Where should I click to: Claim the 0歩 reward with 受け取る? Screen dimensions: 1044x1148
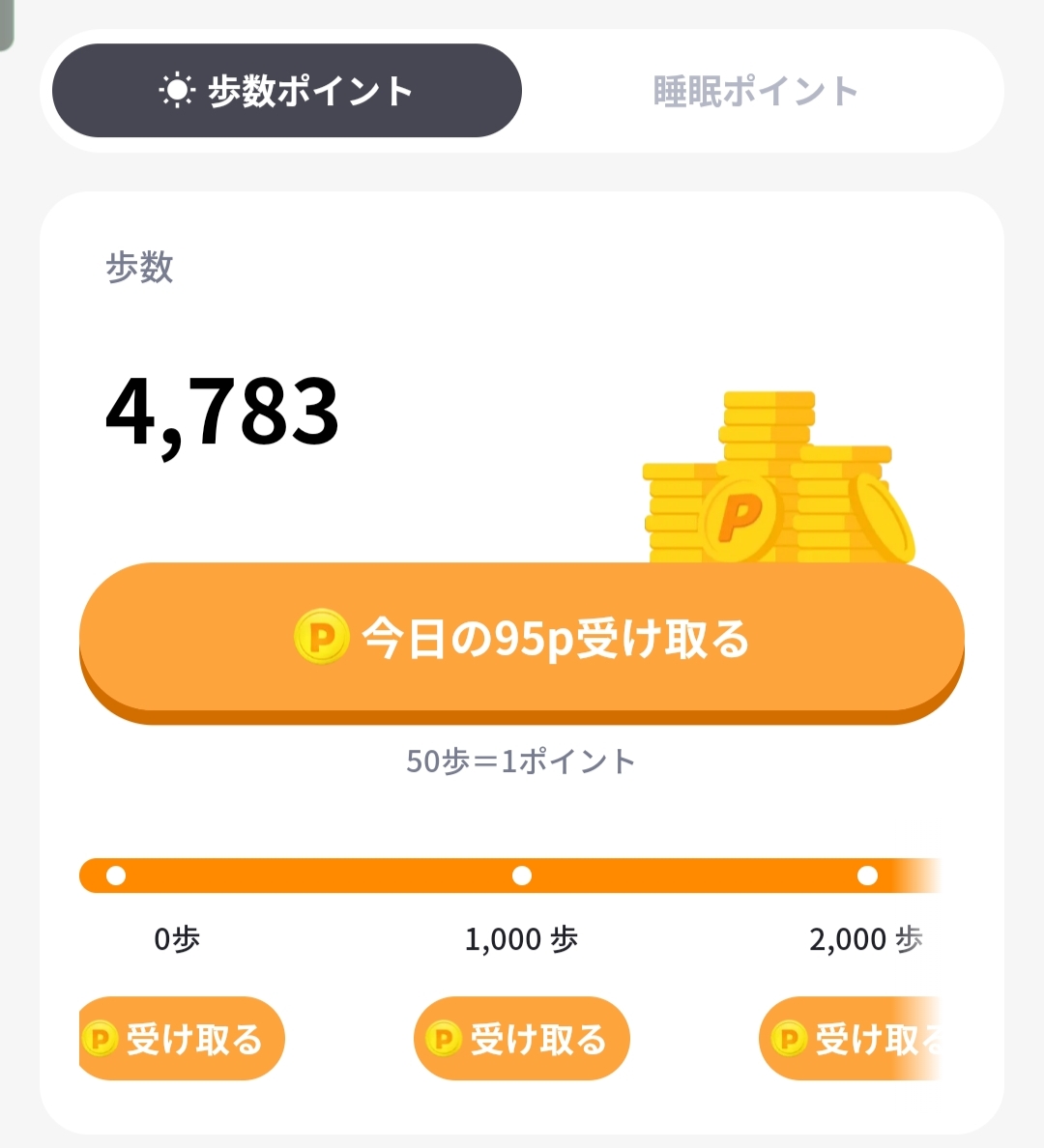tap(182, 1039)
